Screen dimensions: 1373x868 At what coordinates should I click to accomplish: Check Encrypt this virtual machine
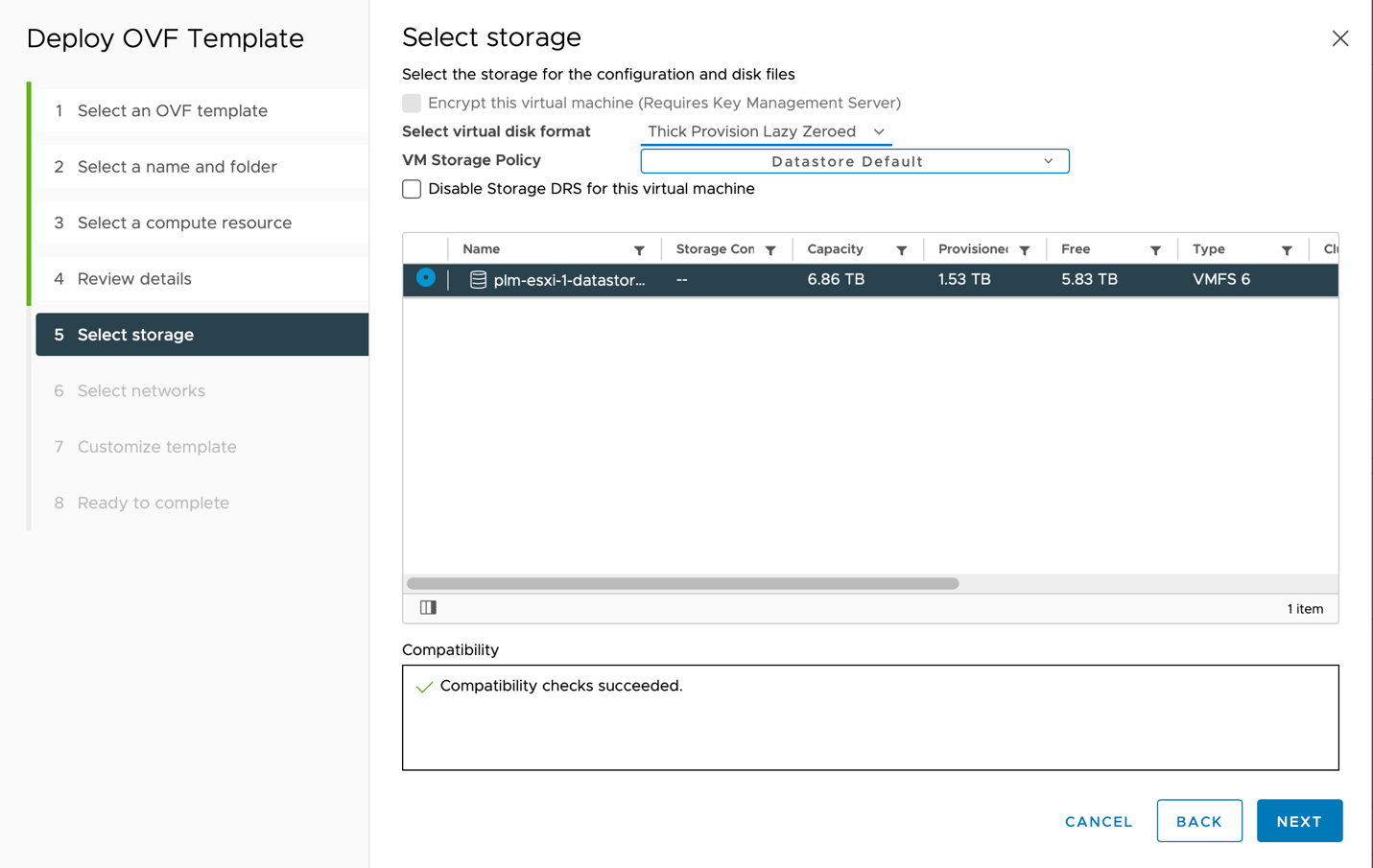pos(411,103)
